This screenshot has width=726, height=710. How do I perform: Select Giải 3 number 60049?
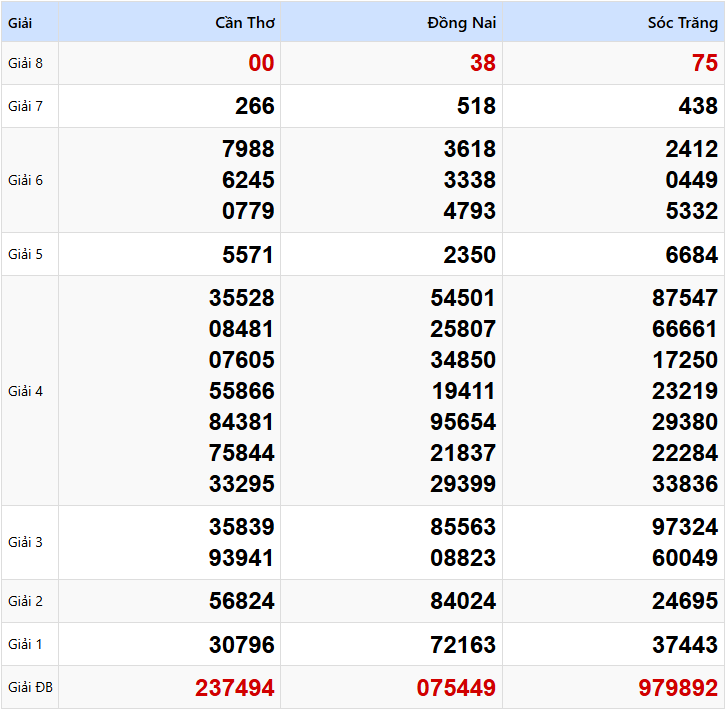(x=685, y=558)
